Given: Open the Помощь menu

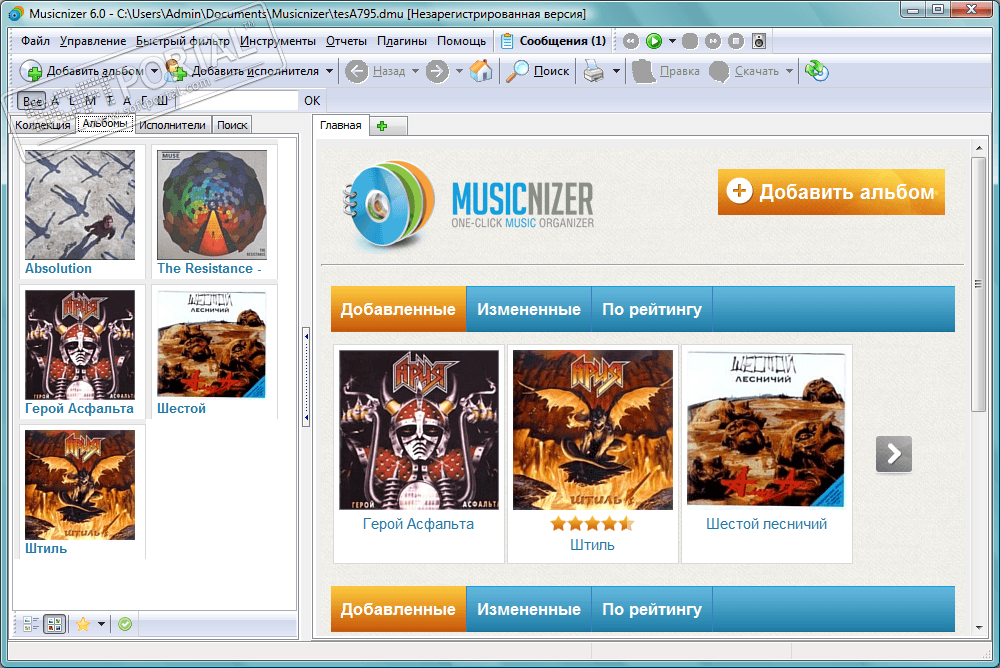Looking at the screenshot, I should (x=461, y=41).
